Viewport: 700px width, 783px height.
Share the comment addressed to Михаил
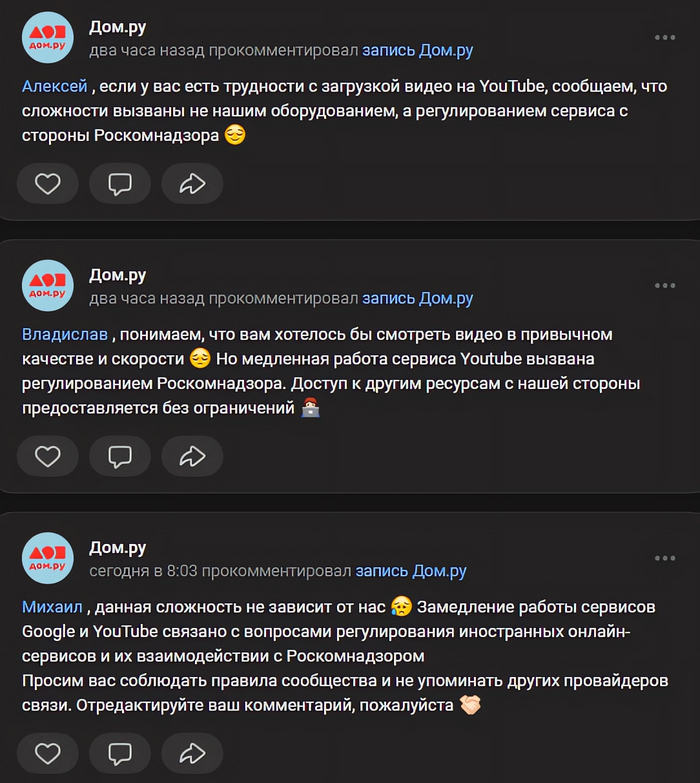click(x=191, y=751)
